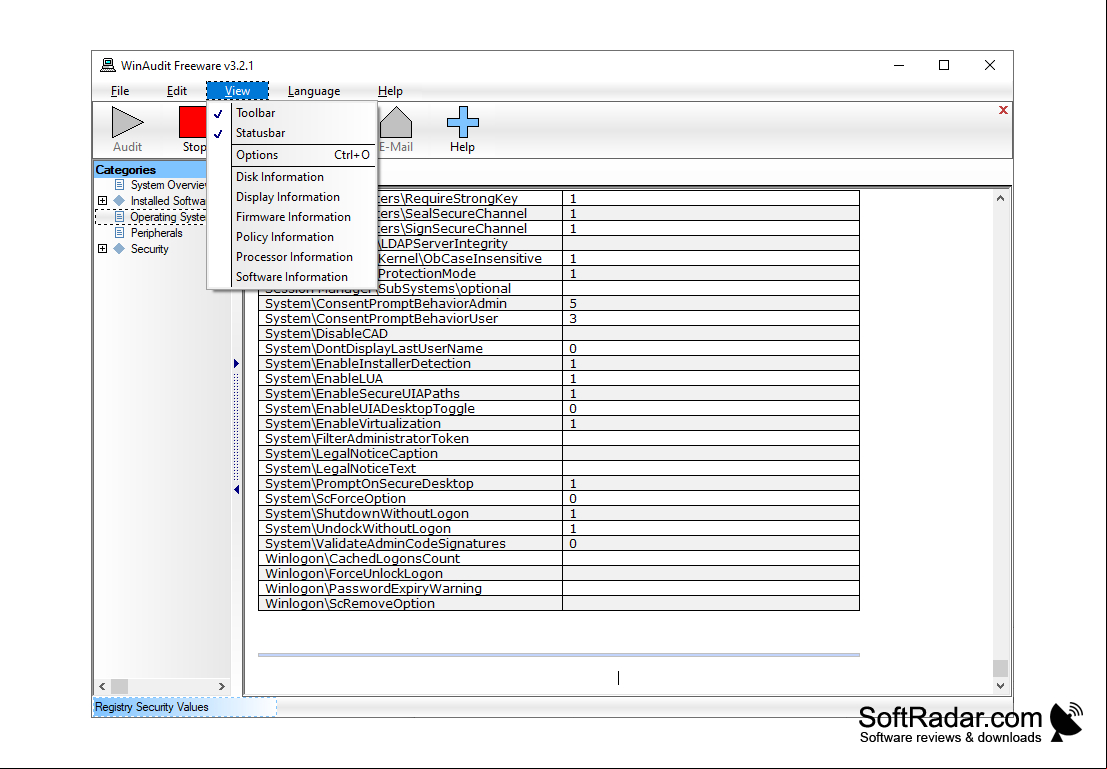Click the diamond icon beside Security
The height and width of the screenshot is (769, 1107).
(119, 249)
